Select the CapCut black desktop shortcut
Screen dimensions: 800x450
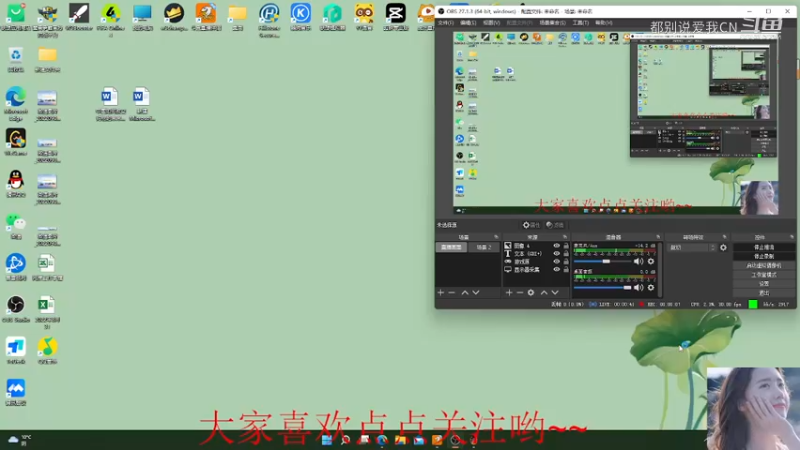point(395,17)
